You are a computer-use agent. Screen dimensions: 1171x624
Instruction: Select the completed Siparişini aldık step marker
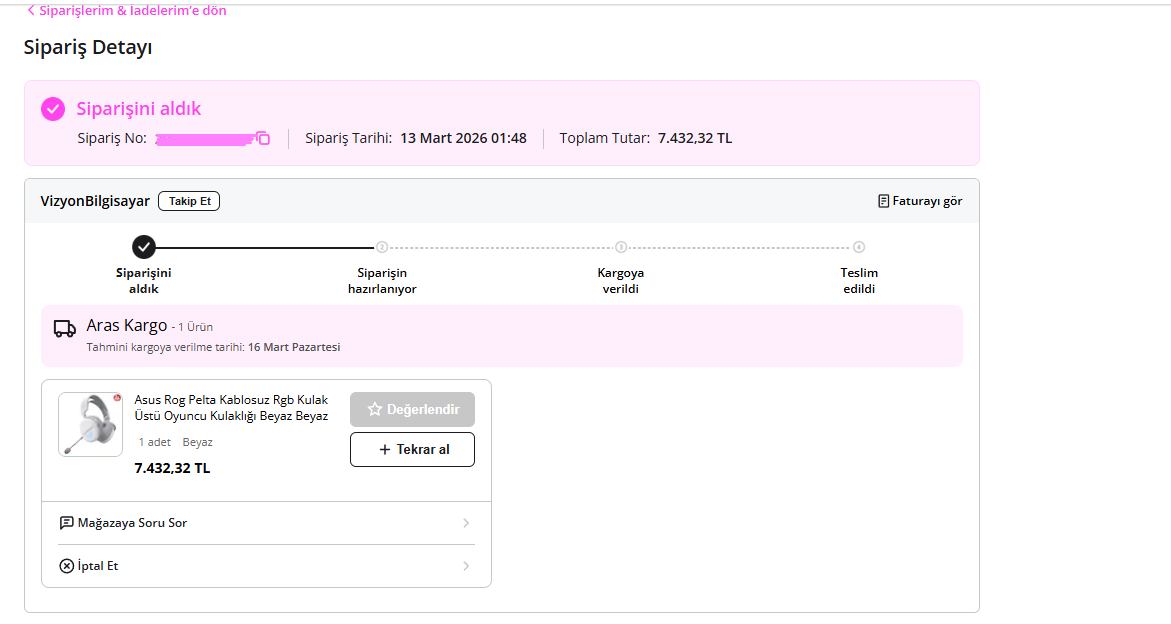tap(143, 247)
